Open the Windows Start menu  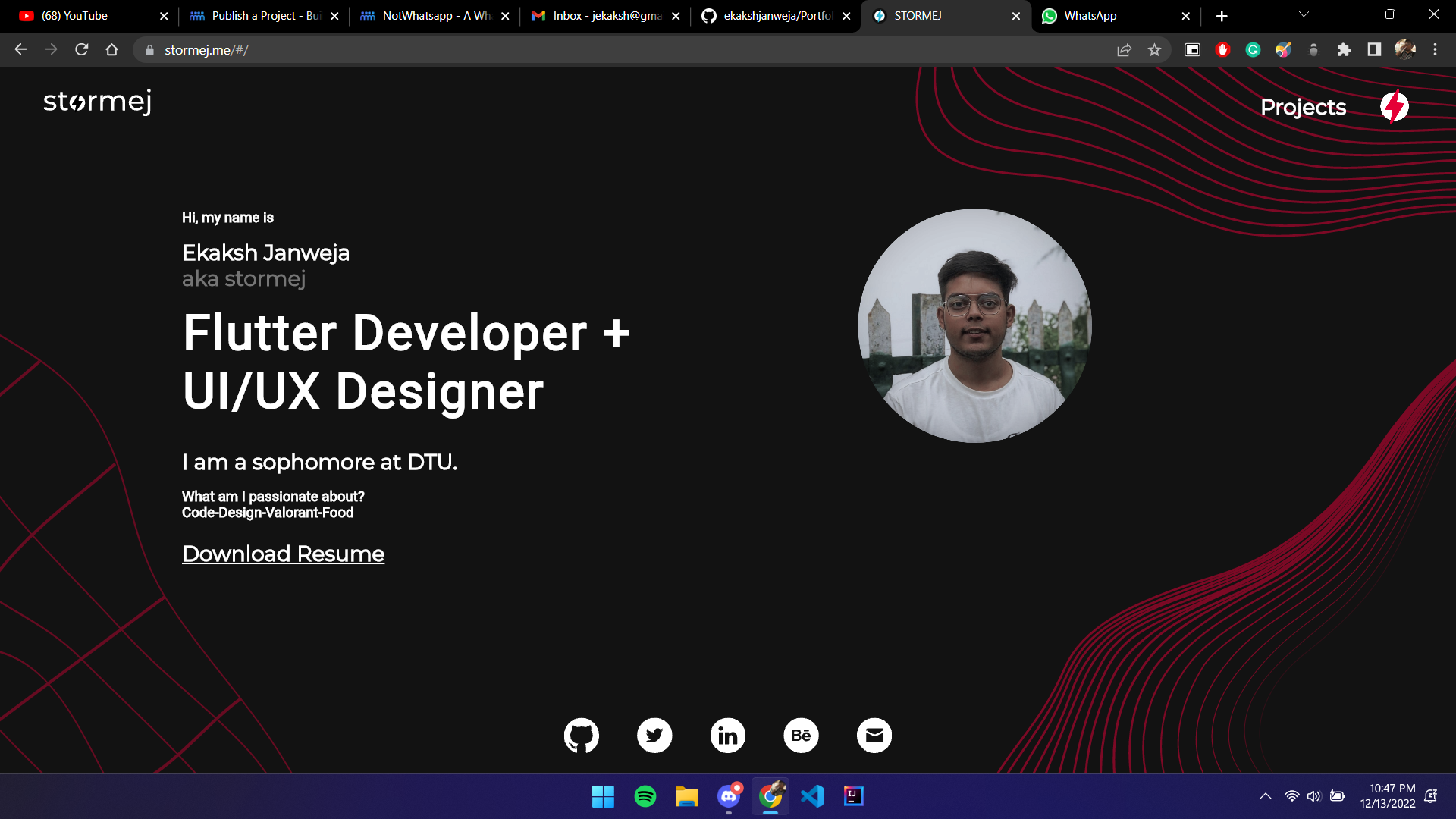(604, 796)
